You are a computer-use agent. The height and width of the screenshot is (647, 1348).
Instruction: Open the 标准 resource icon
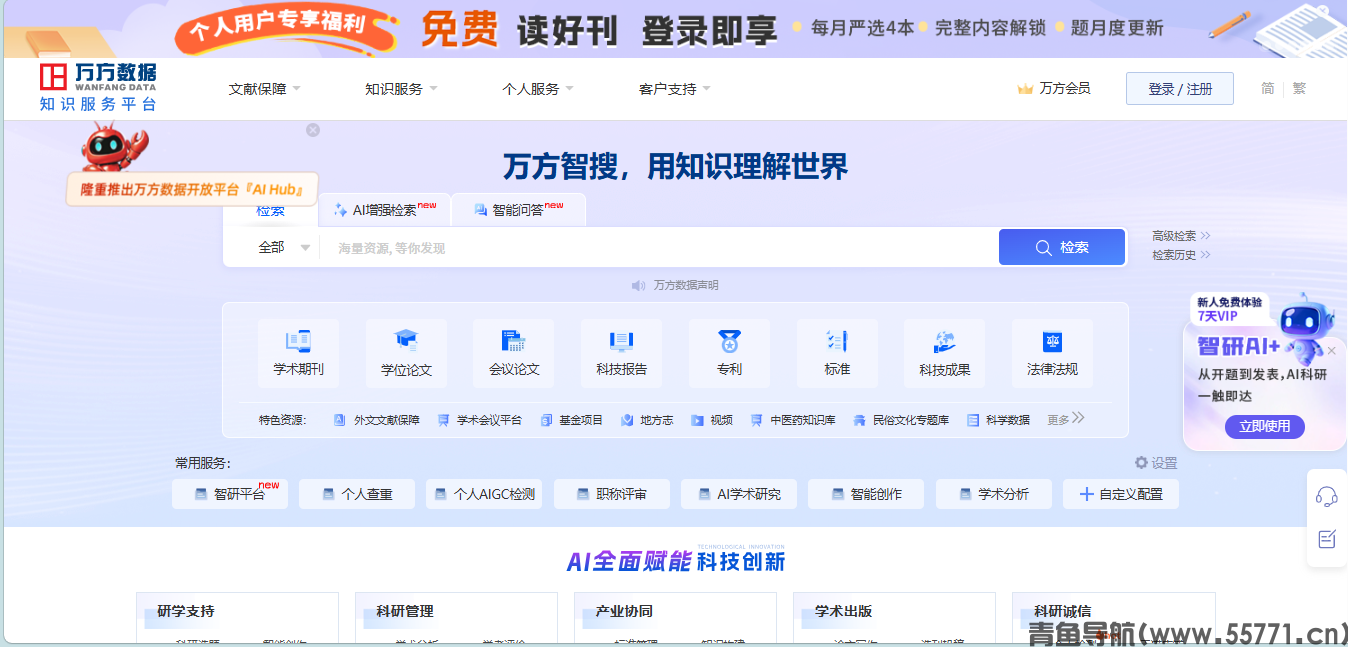pyautogui.click(x=837, y=353)
